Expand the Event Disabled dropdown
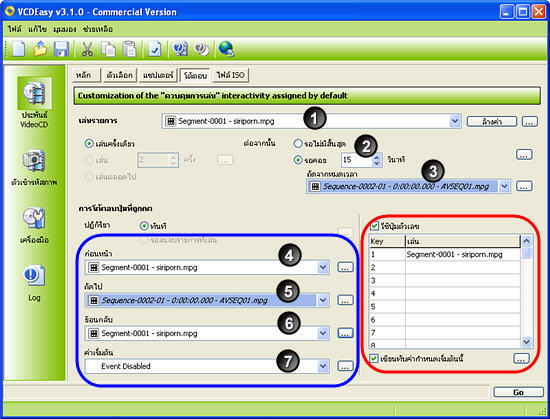Screen dimensions: 550x419 tap(323, 366)
